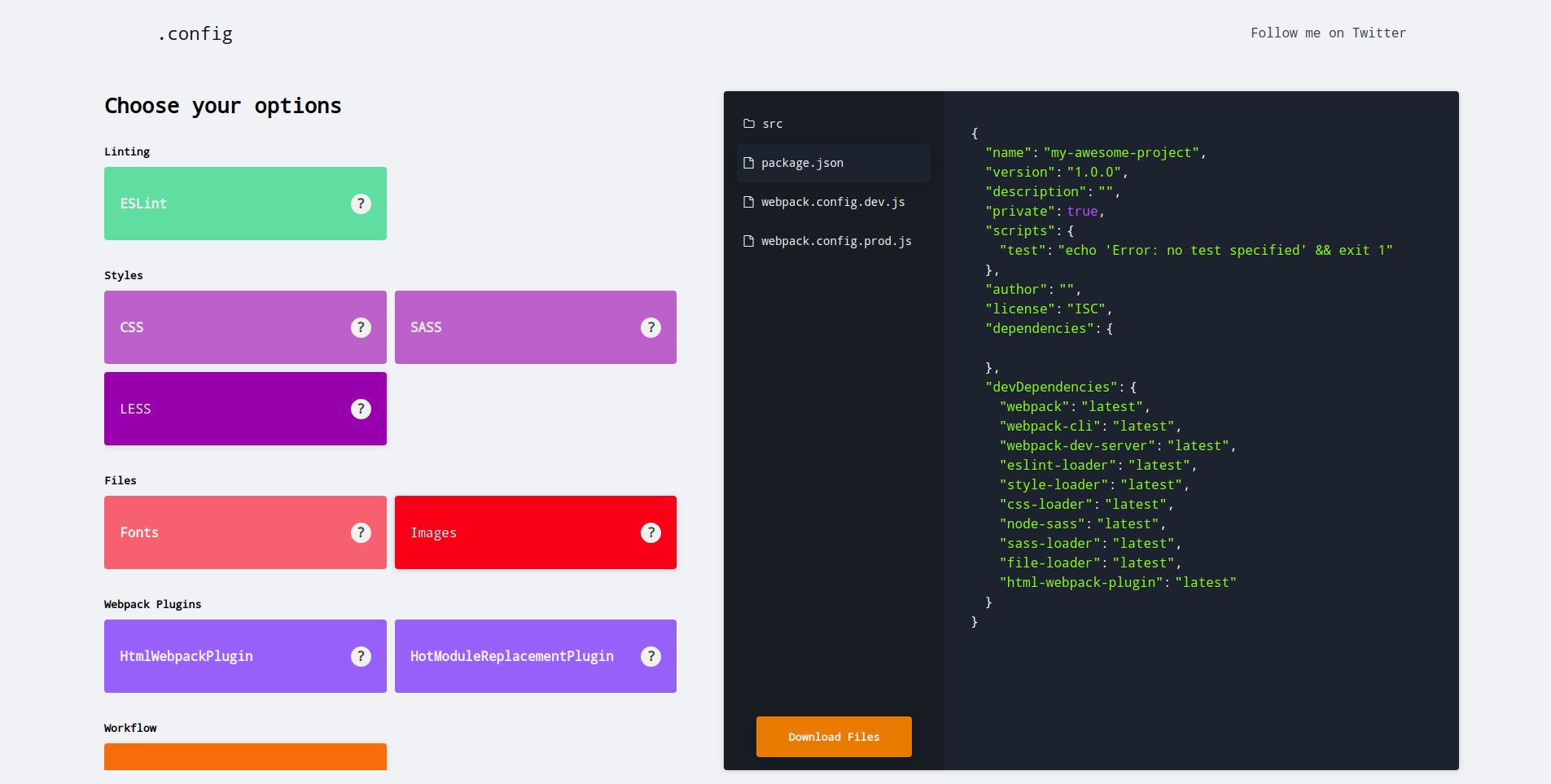
Task: Toggle the LESS style option
Action: pos(245,409)
